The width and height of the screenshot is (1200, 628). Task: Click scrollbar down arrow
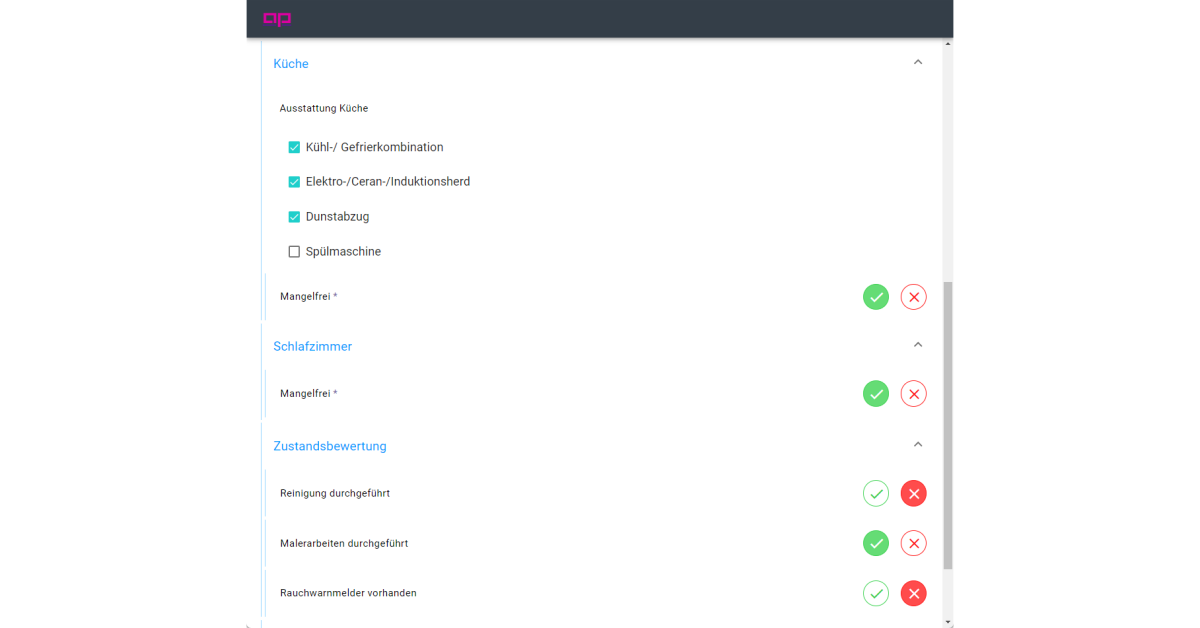tap(948, 622)
